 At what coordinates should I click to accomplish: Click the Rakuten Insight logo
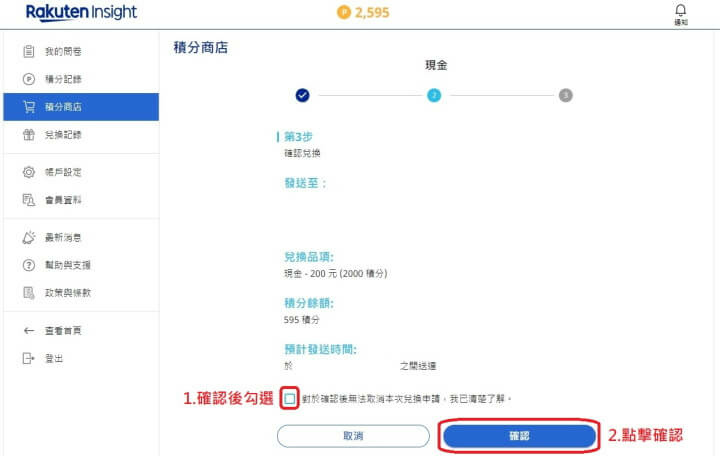(81, 12)
